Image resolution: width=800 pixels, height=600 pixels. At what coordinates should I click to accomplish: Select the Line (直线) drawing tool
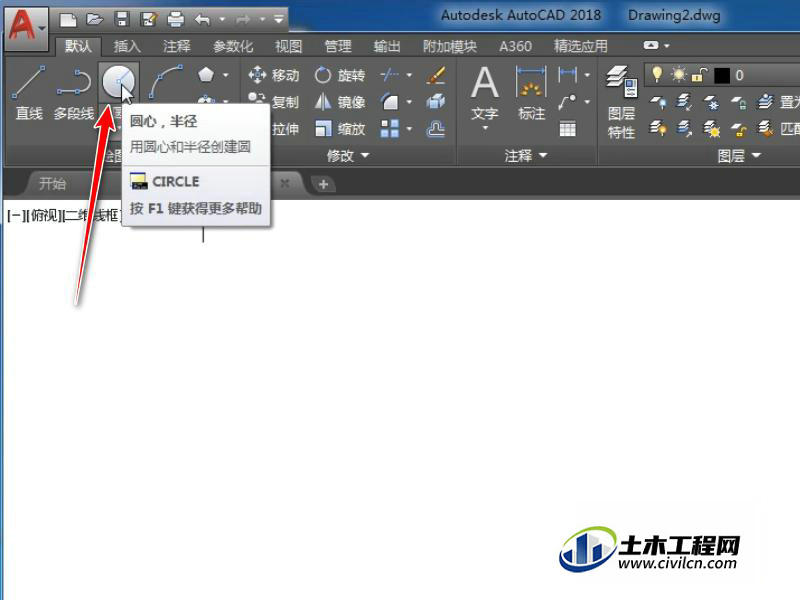click(29, 92)
